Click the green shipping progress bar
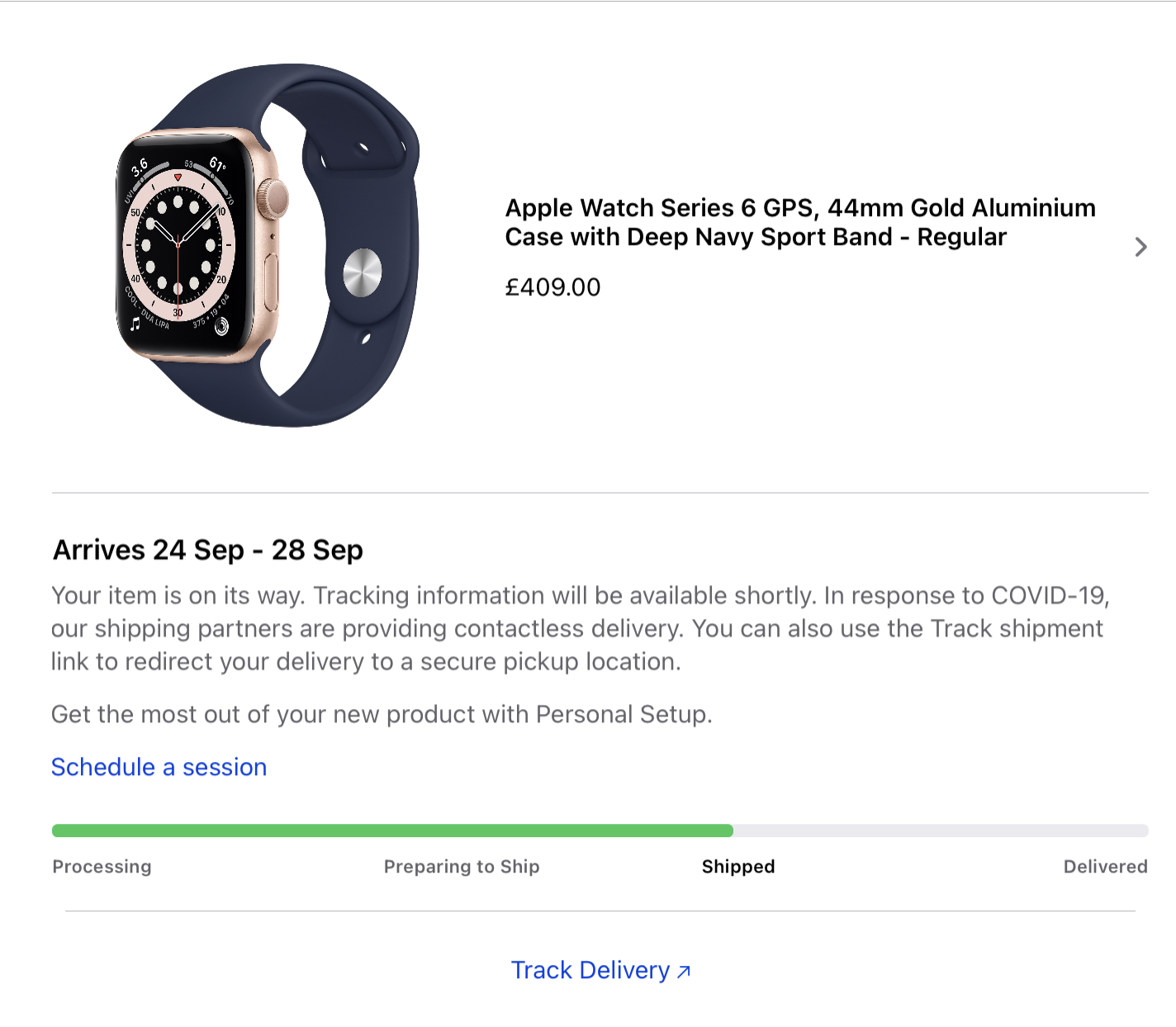Viewport: 1176px width, 1027px height. [388, 829]
